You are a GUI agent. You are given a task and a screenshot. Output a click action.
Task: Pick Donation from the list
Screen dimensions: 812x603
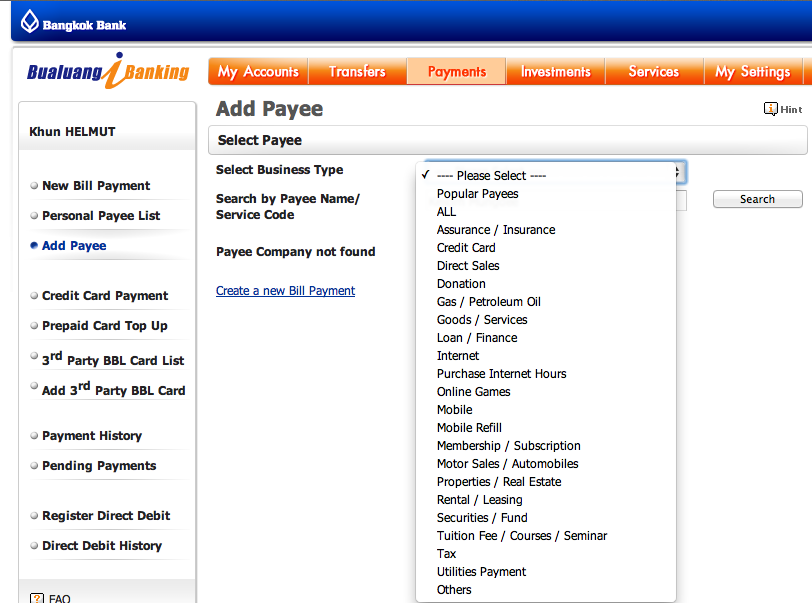(546, 284)
